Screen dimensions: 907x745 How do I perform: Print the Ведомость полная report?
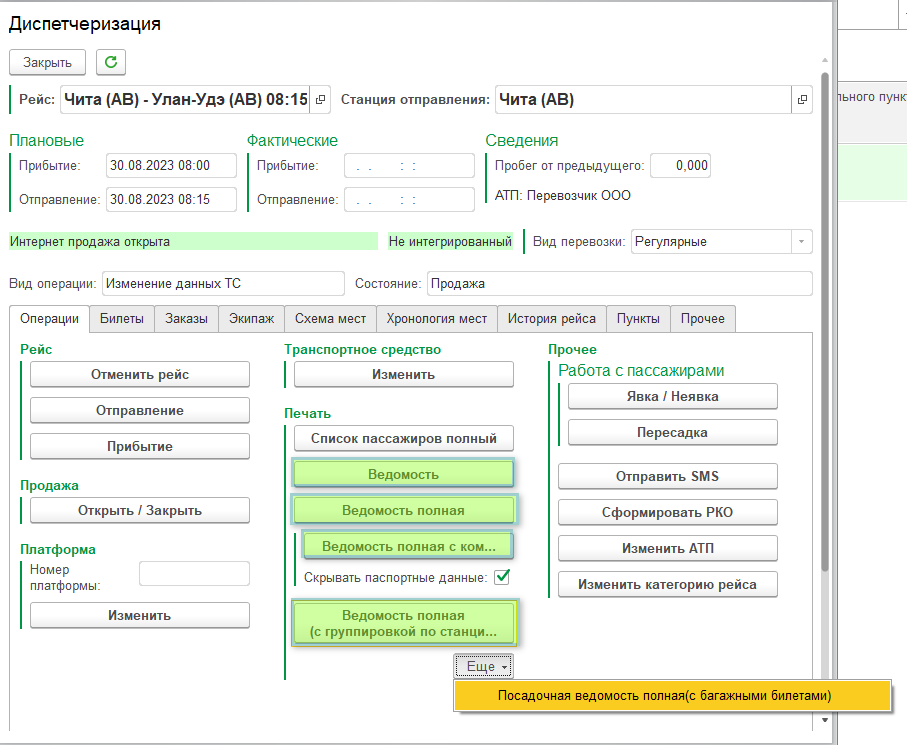(403, 510)
